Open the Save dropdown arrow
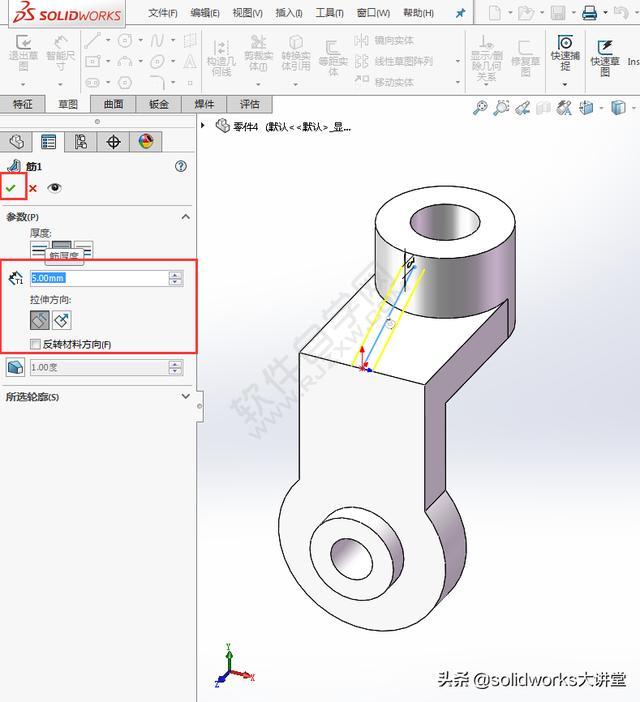The image size is (640, 702). coord(573,13)
